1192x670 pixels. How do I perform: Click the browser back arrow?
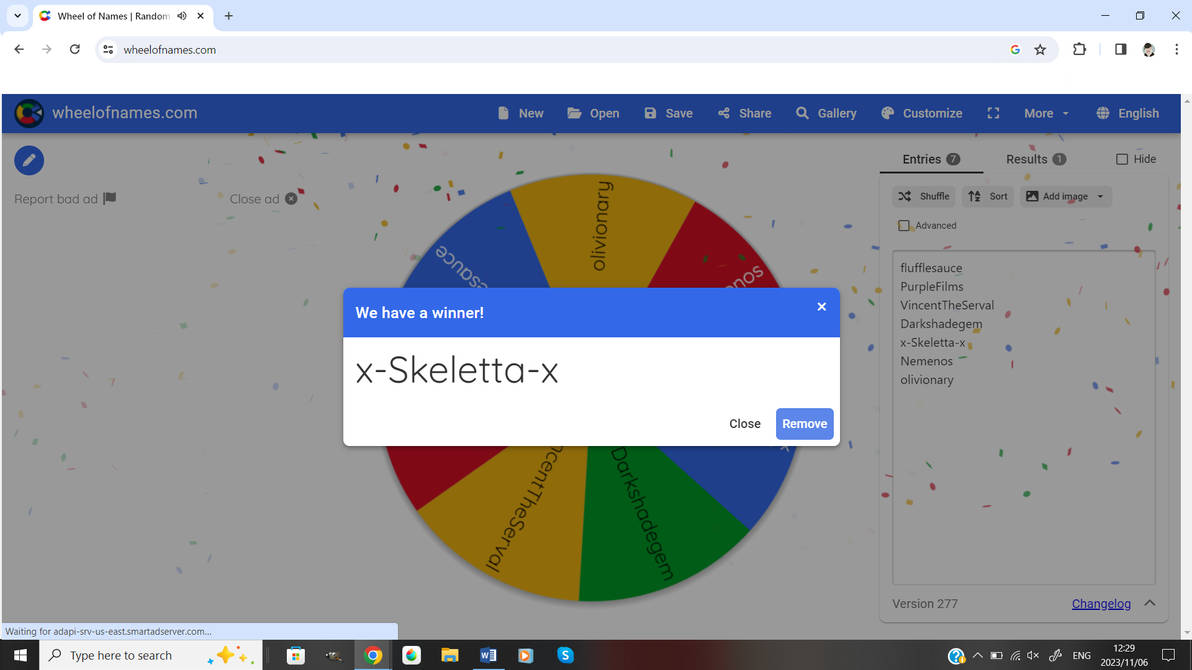click(19, 49)
